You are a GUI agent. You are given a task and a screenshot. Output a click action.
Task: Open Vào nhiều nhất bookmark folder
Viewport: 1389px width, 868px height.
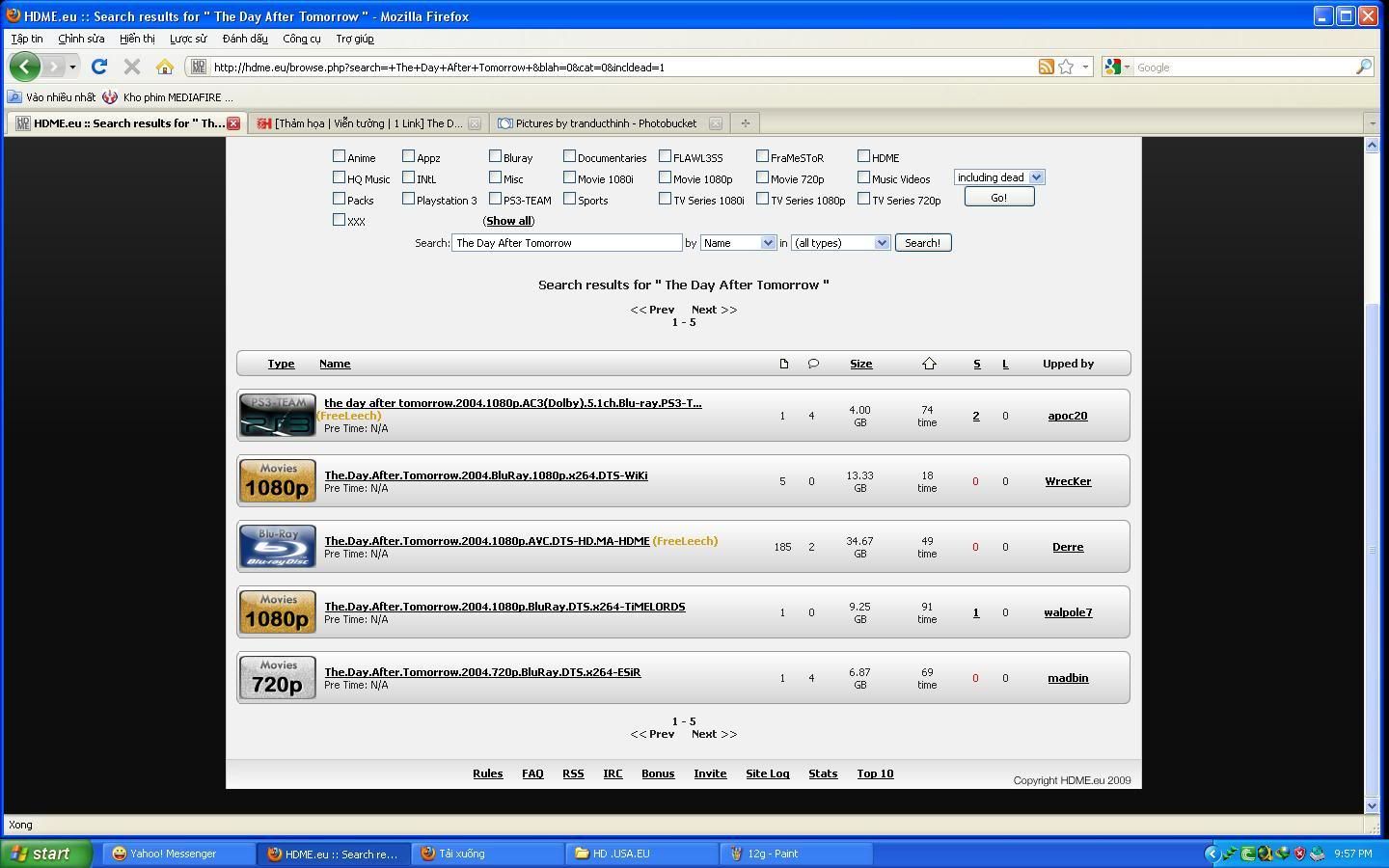[x=52, y=97]
